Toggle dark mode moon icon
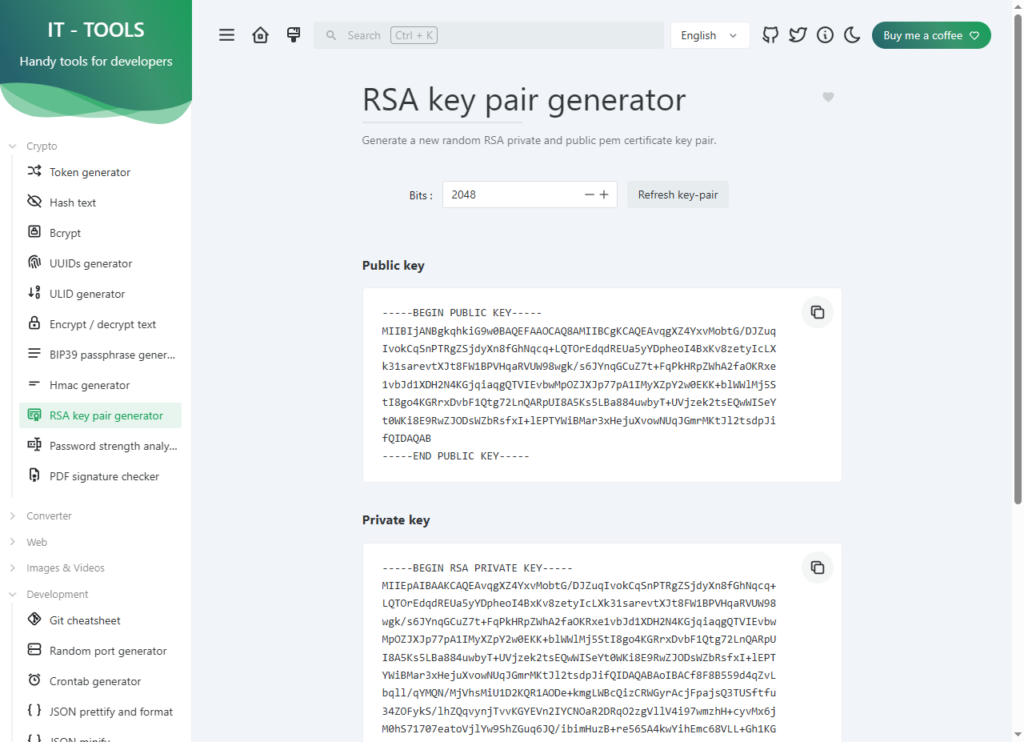 click(852, 35)
